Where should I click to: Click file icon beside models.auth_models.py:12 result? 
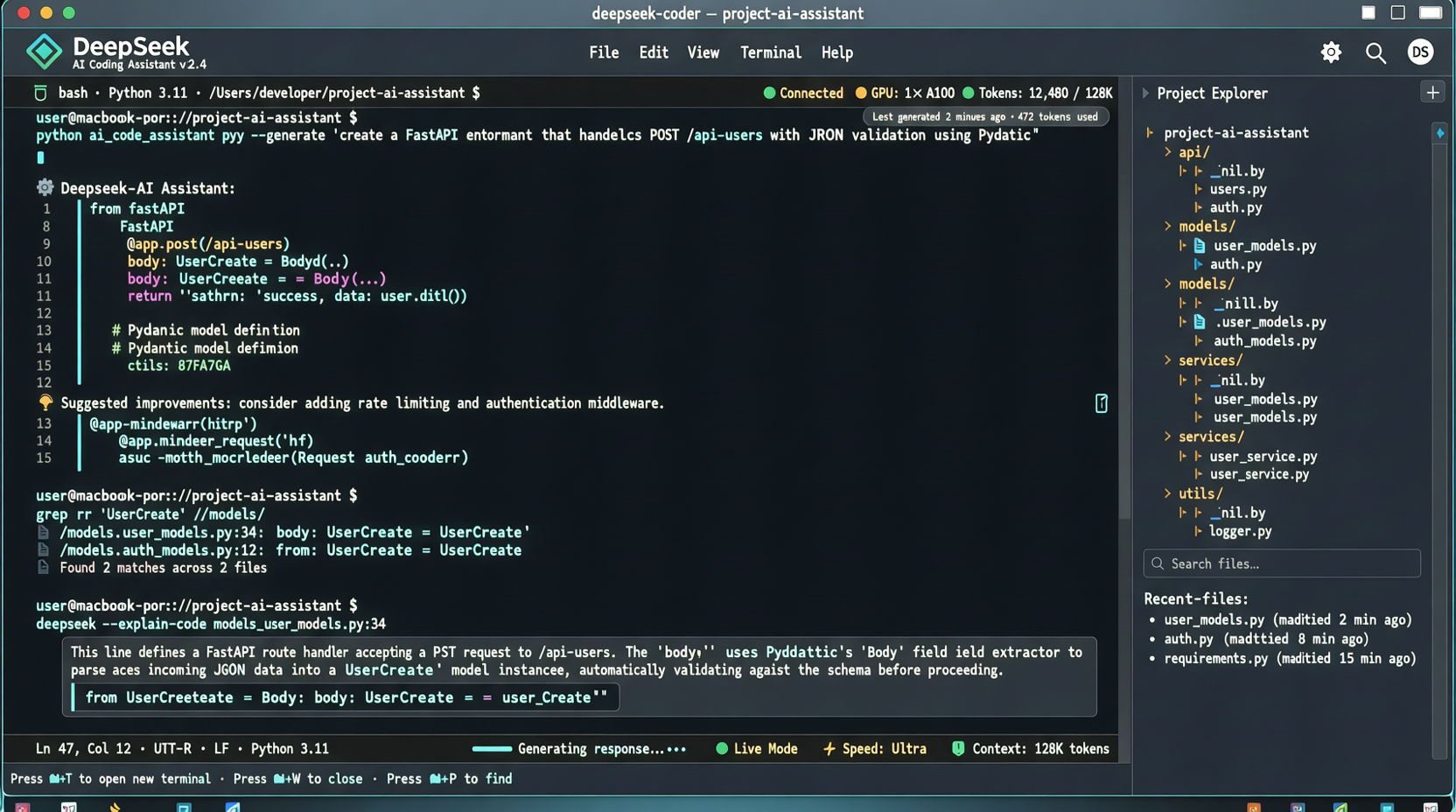(x=43, y=550)
